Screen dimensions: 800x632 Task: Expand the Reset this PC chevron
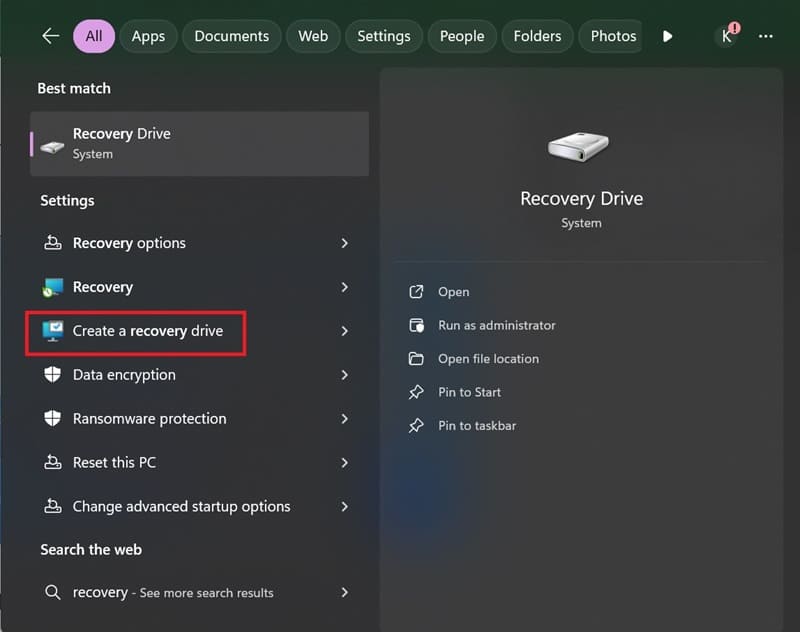click(x=345, y=463)
